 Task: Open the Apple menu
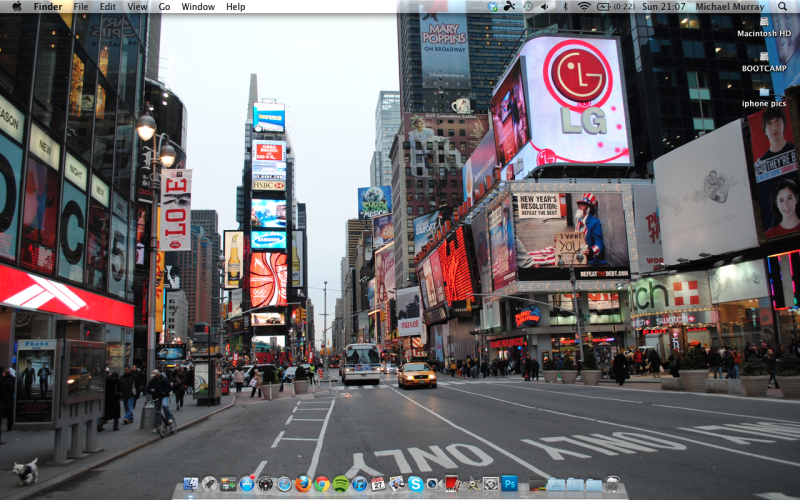coord(17,7)
